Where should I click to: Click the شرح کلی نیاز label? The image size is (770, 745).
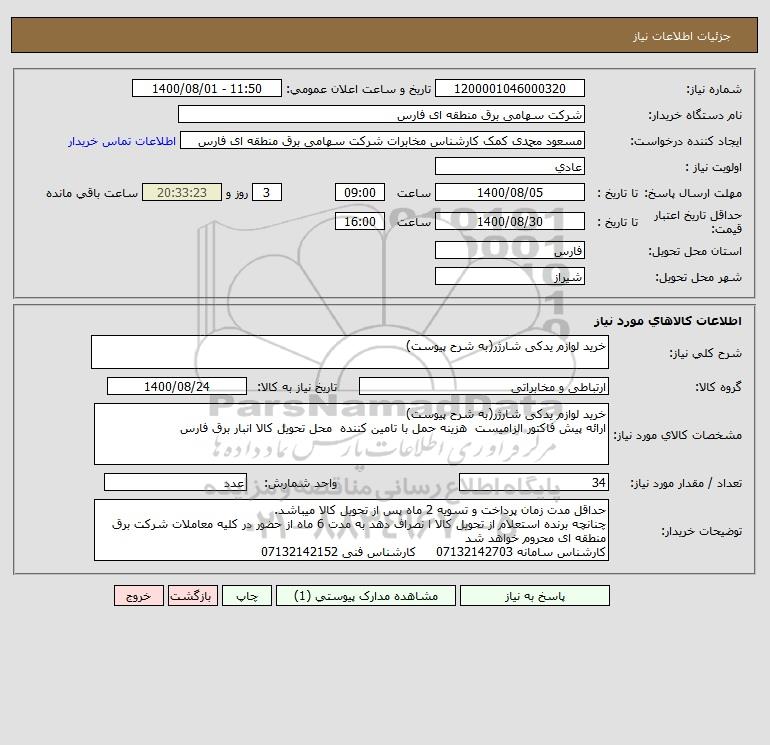click(x=706, y=354)
